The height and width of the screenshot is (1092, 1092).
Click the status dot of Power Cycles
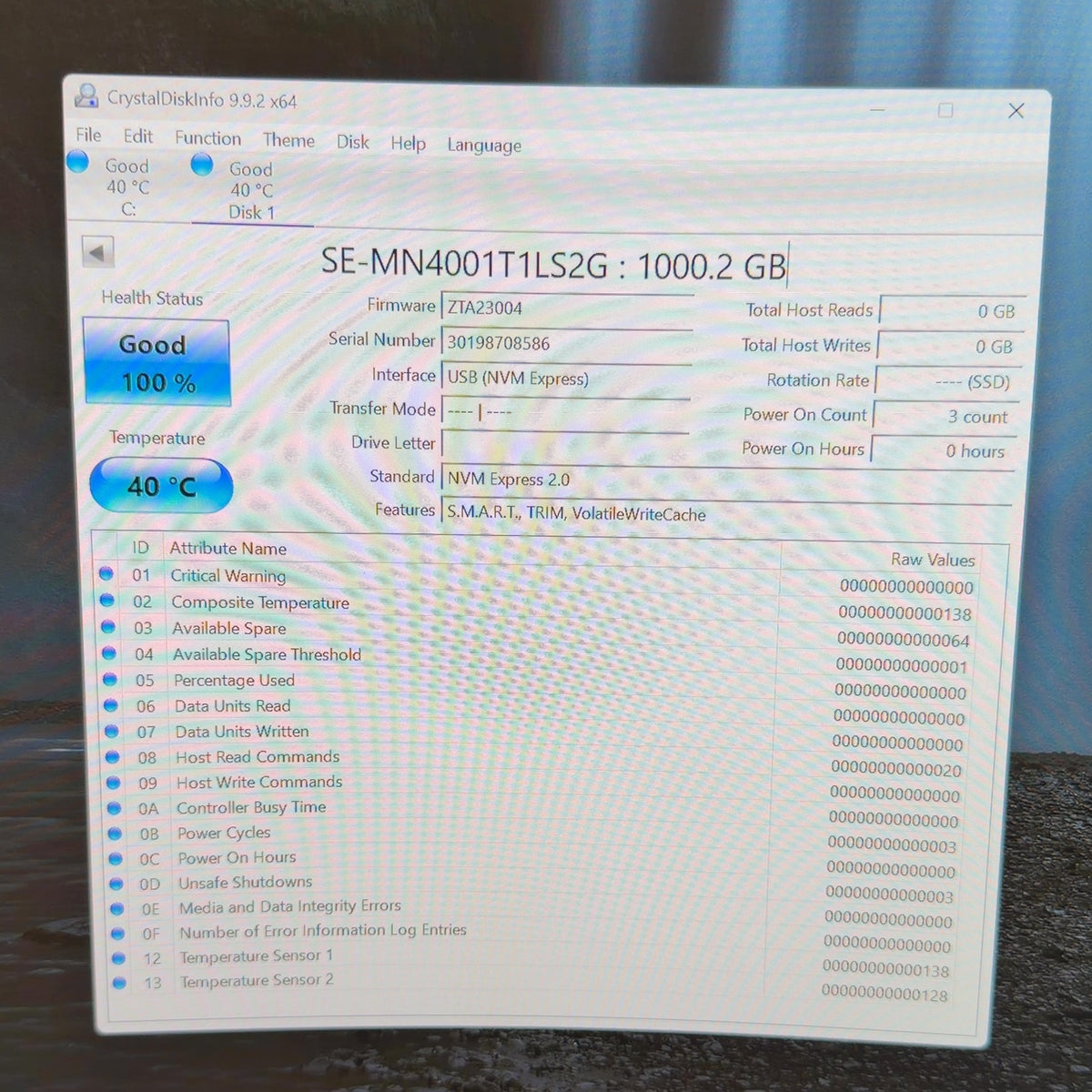click(x=116, y=832)
